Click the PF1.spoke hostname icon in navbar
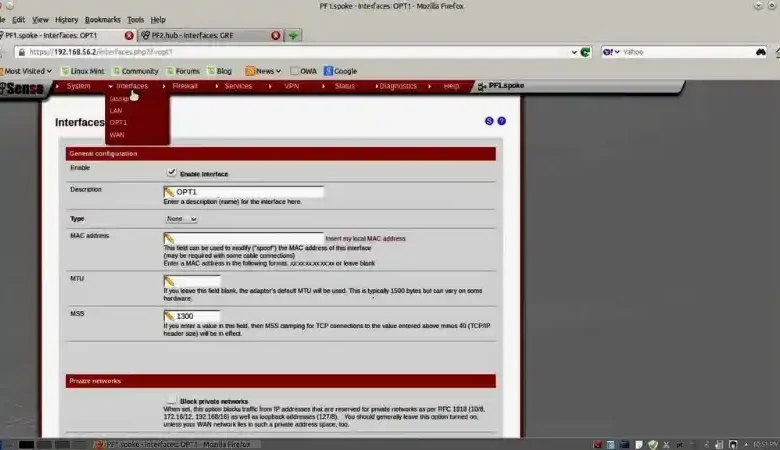The height and width of the screenshot is (450, 780). [482, 87]
